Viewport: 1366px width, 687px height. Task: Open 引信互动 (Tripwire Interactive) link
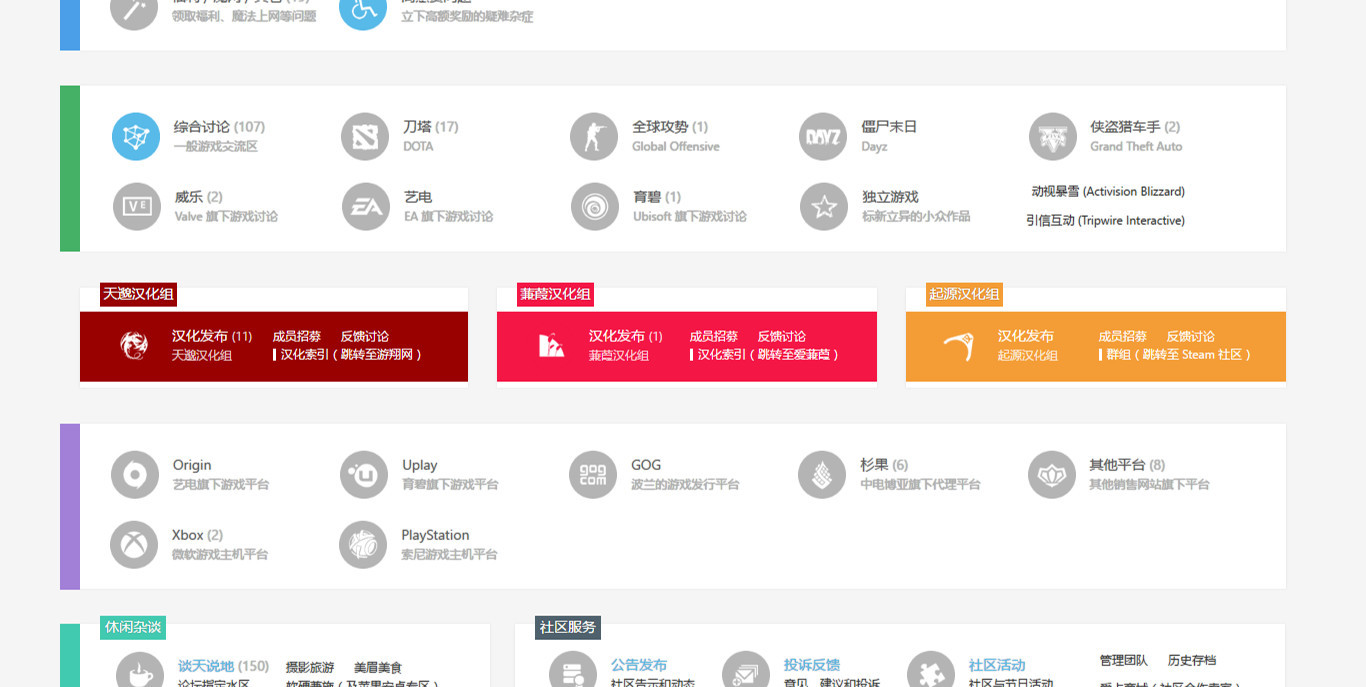[1105, 220]
